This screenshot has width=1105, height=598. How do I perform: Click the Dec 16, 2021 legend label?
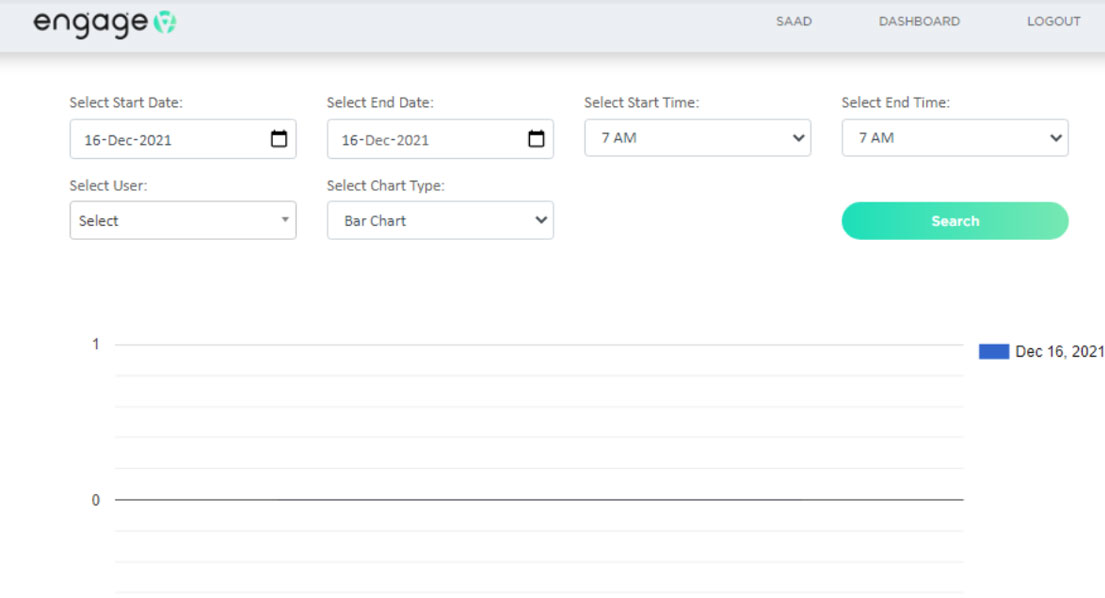(x=1059, y=351)
